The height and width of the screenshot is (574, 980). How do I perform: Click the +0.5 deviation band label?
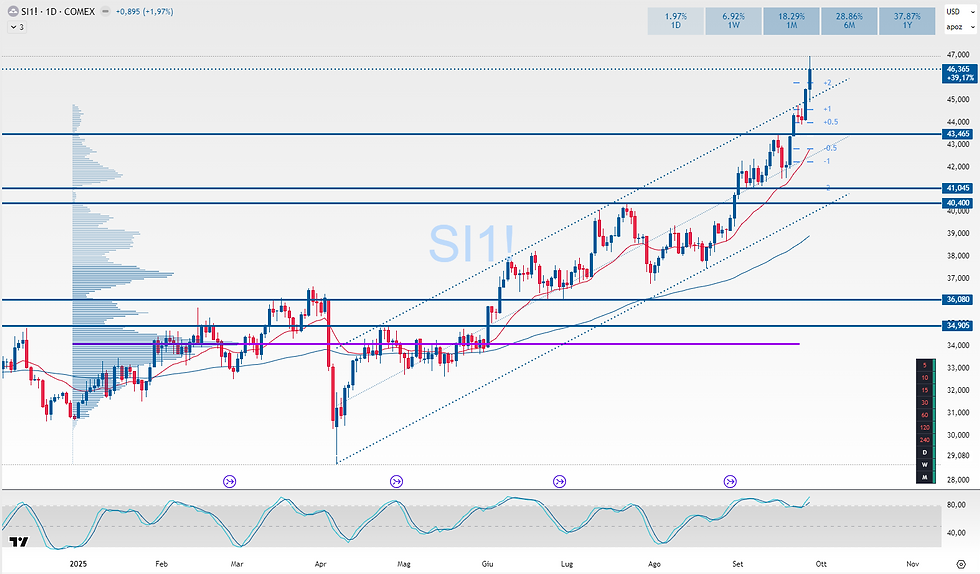click(x=831, y=122)
